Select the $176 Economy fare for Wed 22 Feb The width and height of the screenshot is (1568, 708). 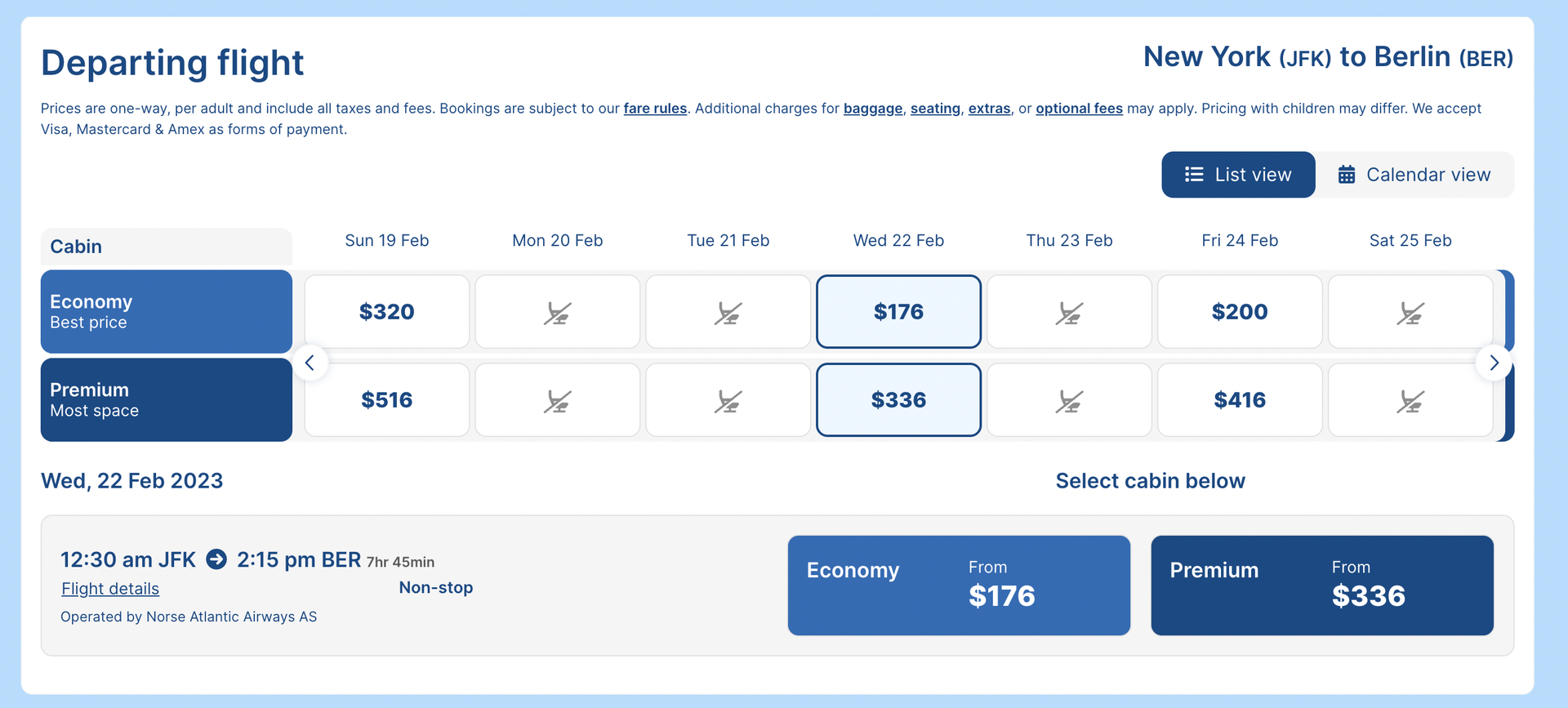898,311
